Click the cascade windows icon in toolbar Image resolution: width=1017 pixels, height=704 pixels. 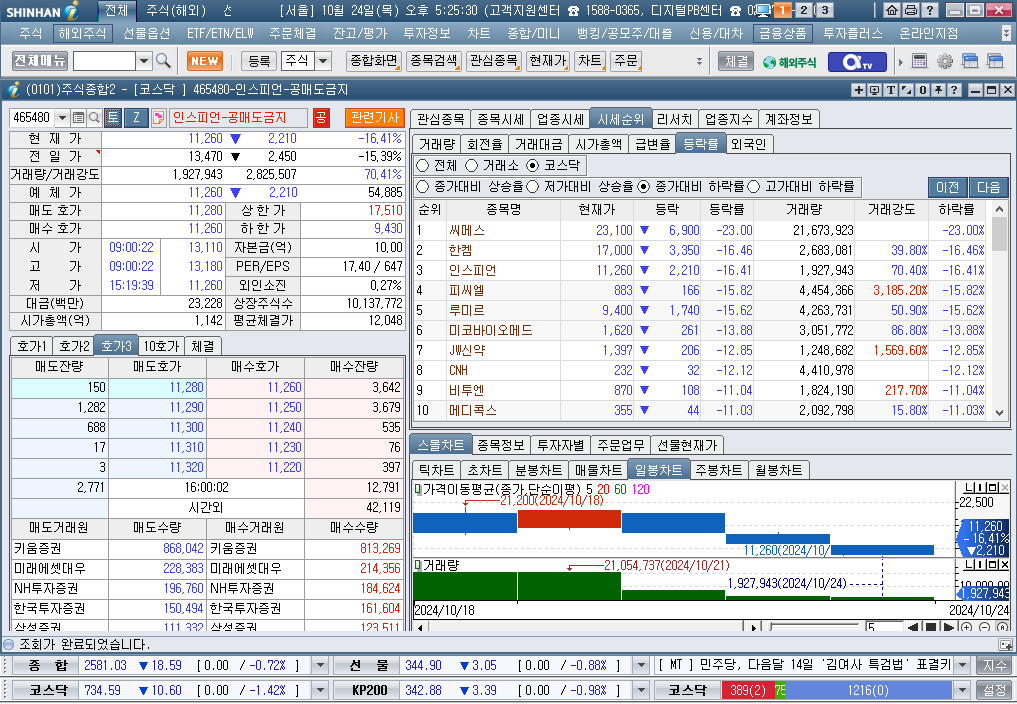point(970,61)
